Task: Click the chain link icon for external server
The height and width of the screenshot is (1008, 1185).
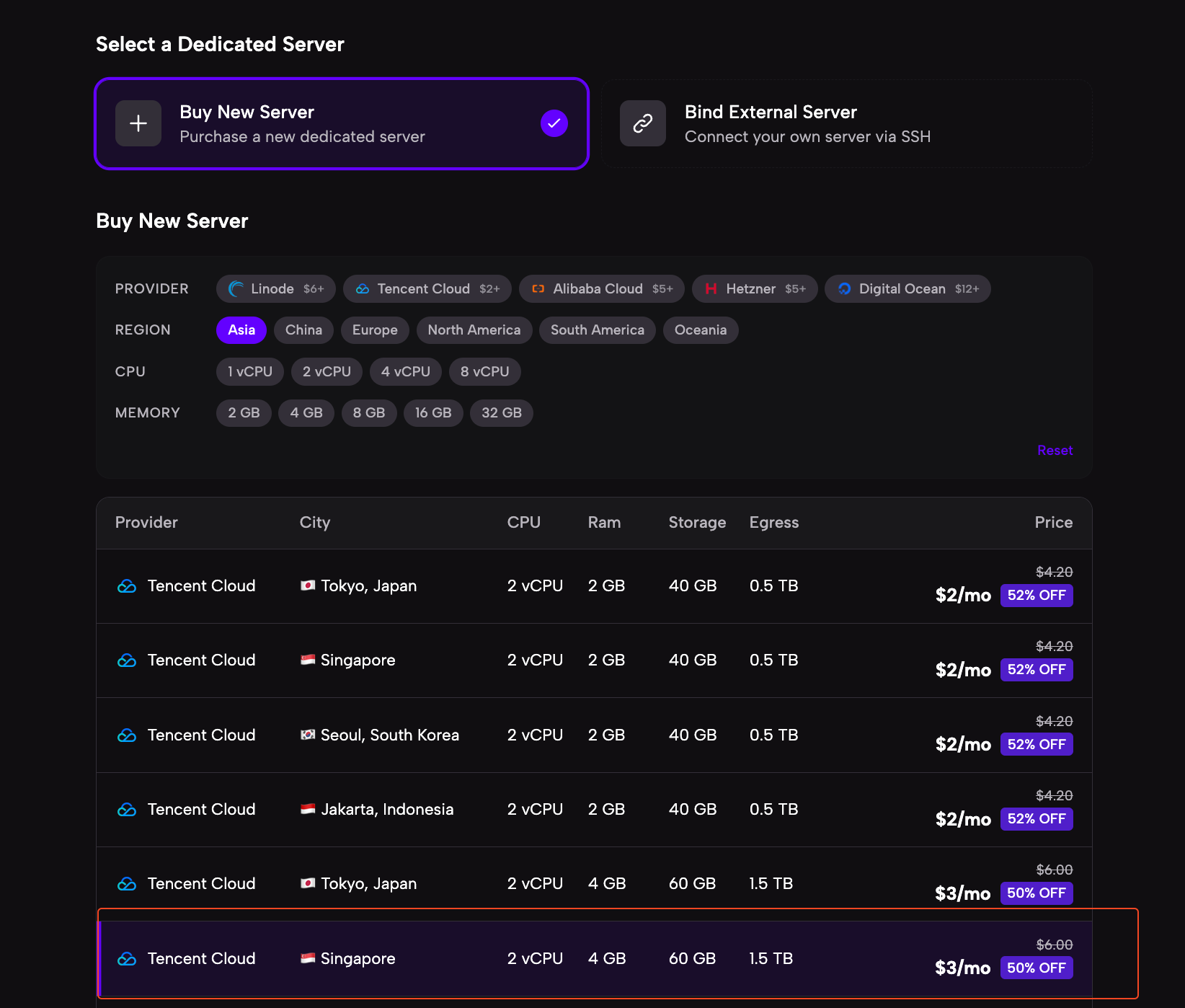Action: 643,123
